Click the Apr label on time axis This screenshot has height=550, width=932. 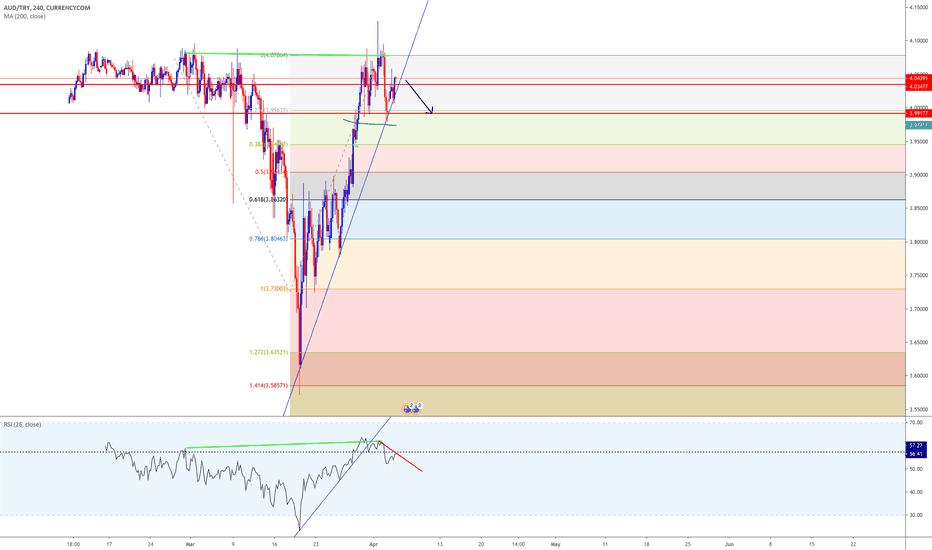[x=373, y=544]
